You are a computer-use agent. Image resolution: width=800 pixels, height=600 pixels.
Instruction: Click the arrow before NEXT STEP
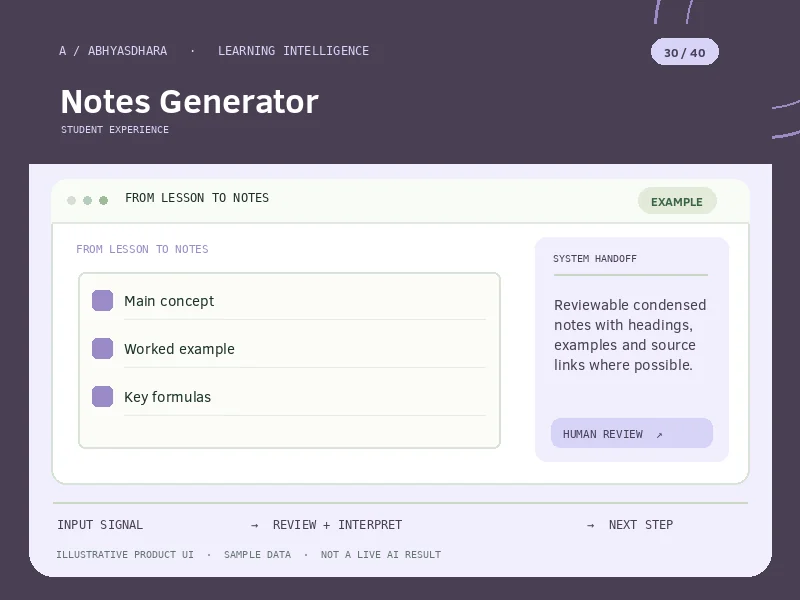click(590, 525)
